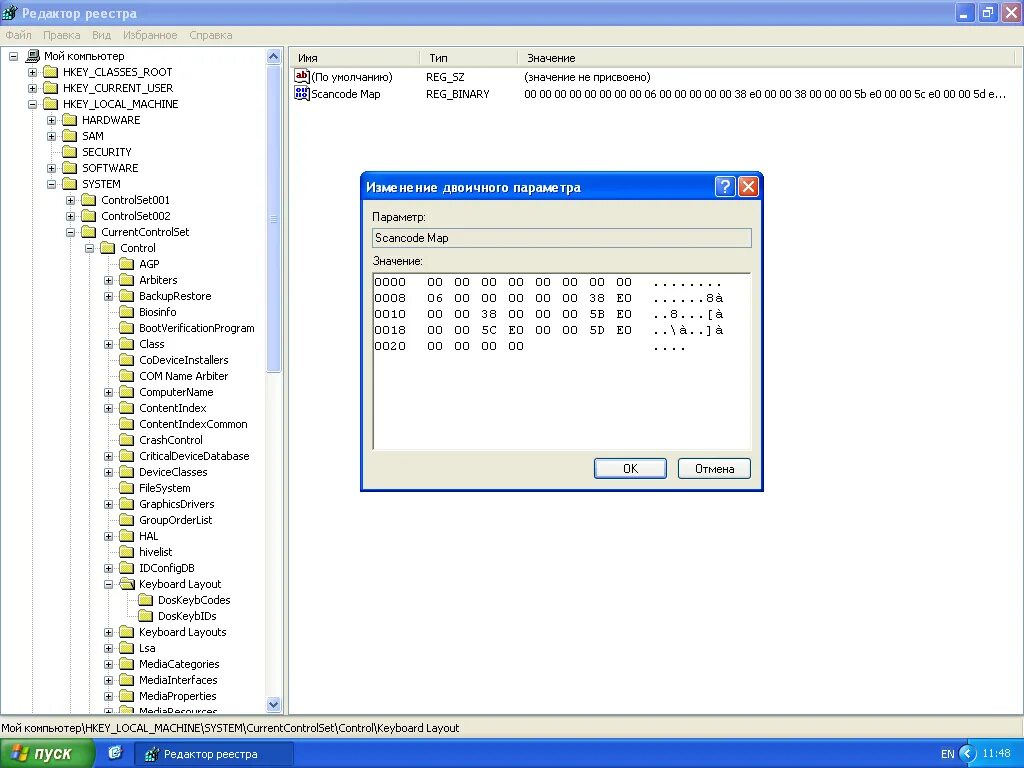Click the FileSystem folder icon
This screenshot has width=1024, height=768.
(x=127, y=488)
